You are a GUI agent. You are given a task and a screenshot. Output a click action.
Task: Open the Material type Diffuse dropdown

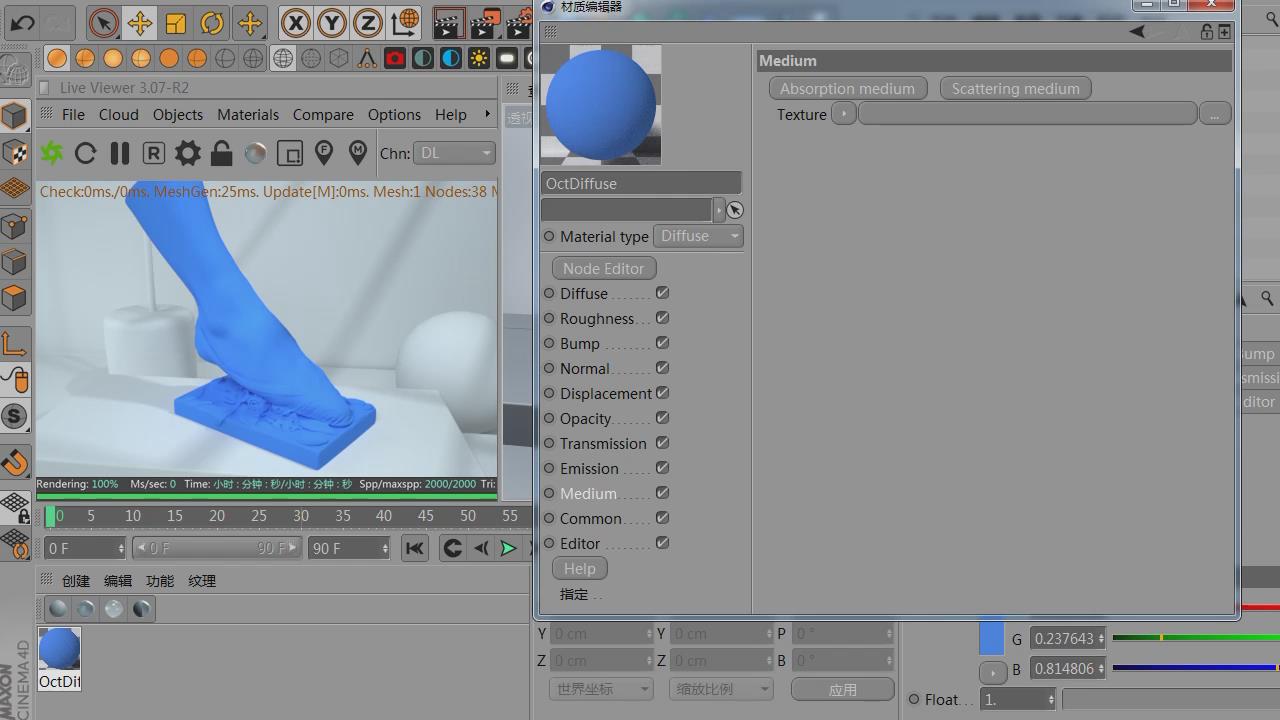click(698, 236)
